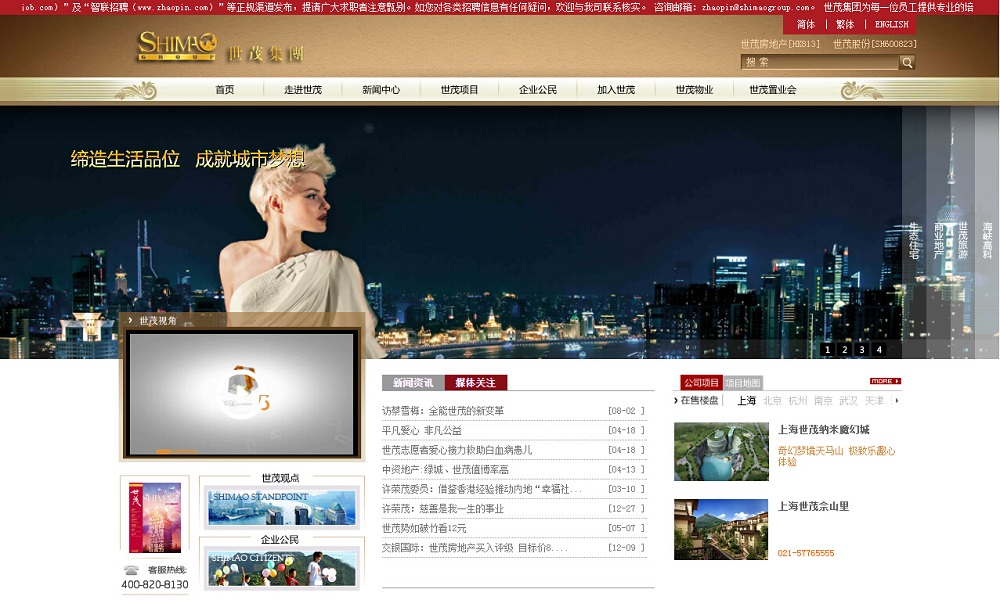Show banner slide 2
The height and width of the screenshot is (600, 1000).
pos(844,349)
